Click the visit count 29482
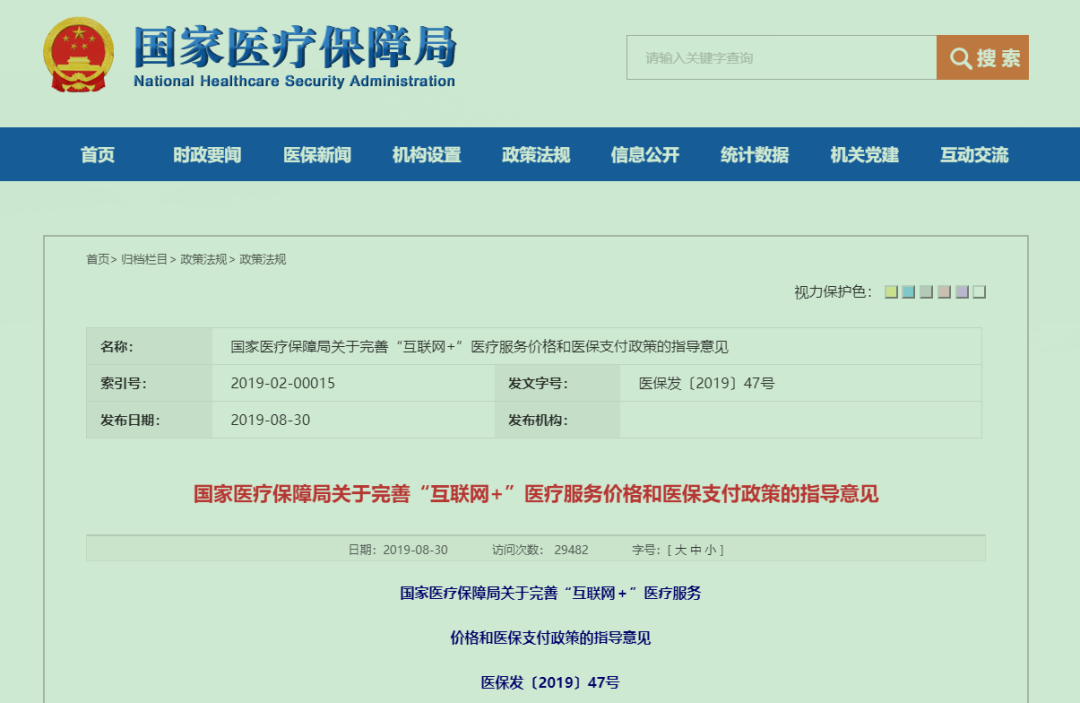 point(571,550)
